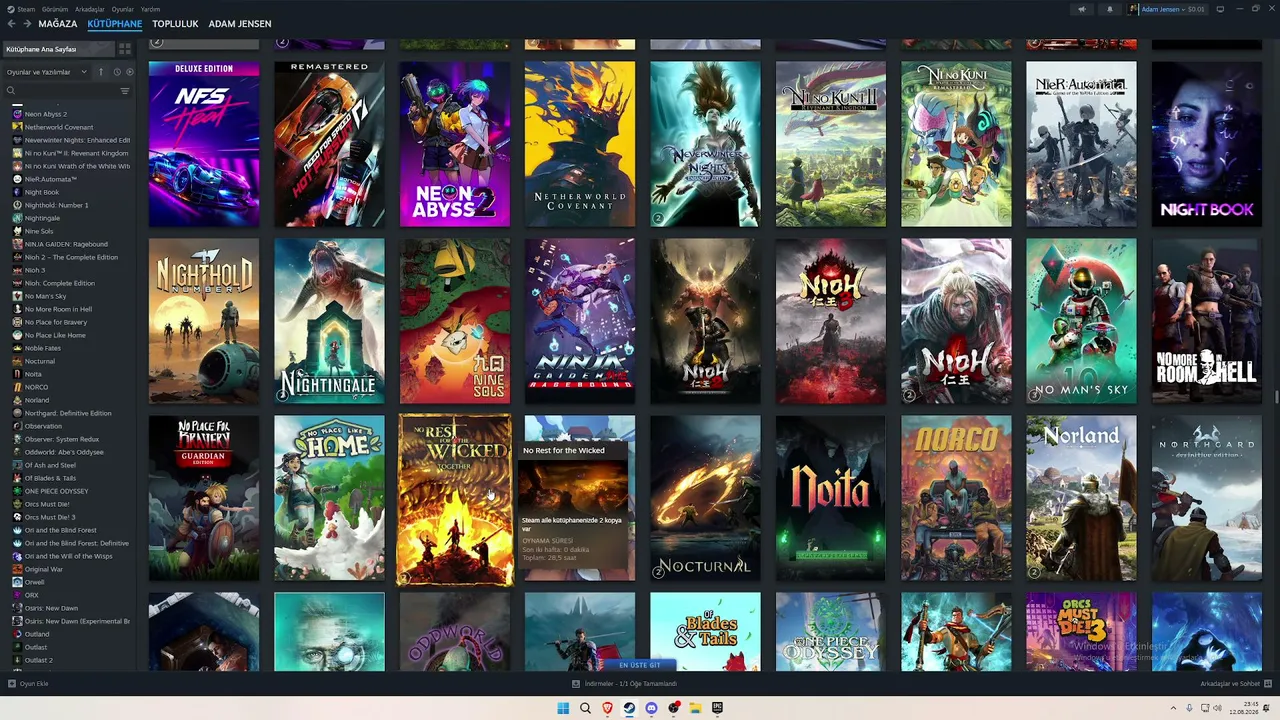Go back with the left arrow

click(x=13, y=23)
